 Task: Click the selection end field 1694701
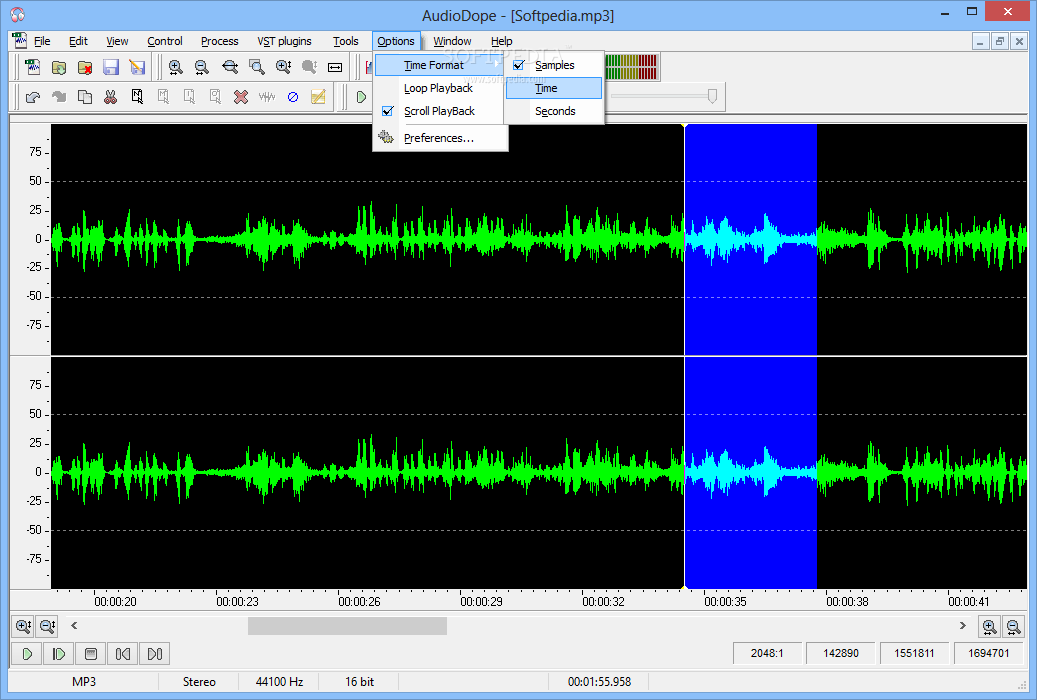[989, 654]
